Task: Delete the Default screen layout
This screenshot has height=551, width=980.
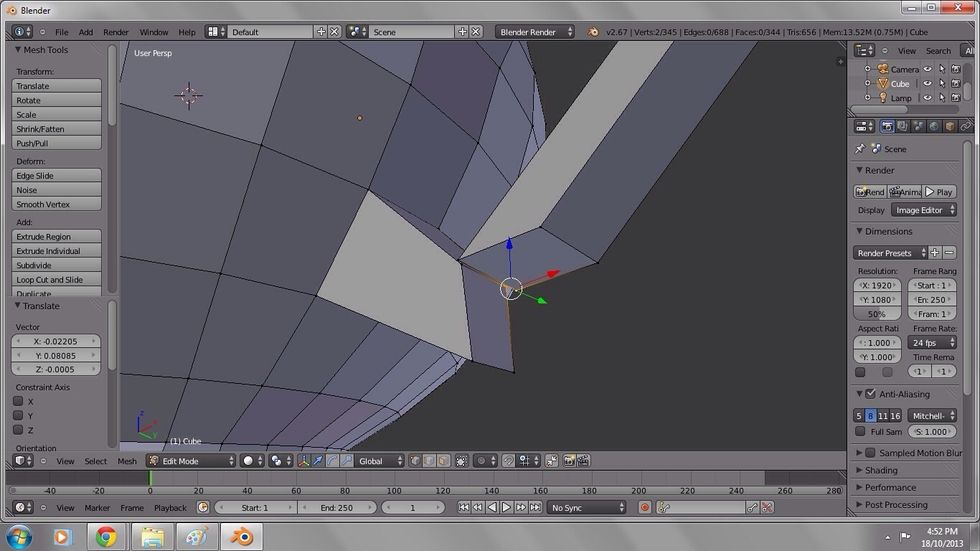Action: pyautogui.click(x=335, y=31)
